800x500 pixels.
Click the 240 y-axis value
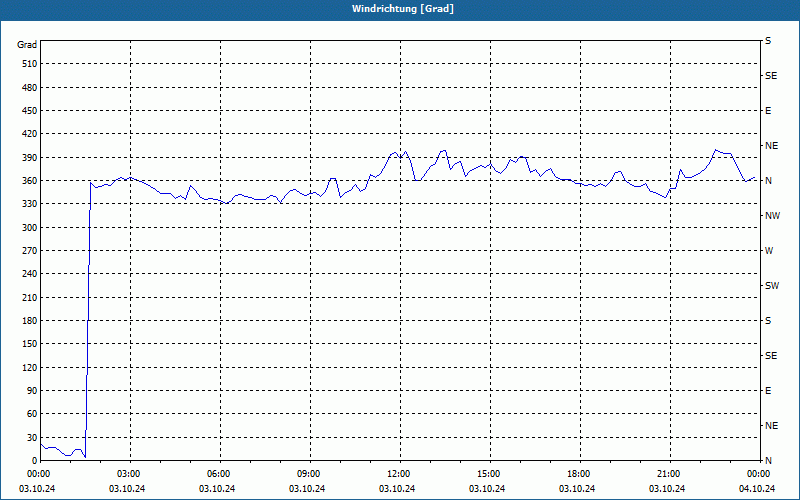pos(30,274)
